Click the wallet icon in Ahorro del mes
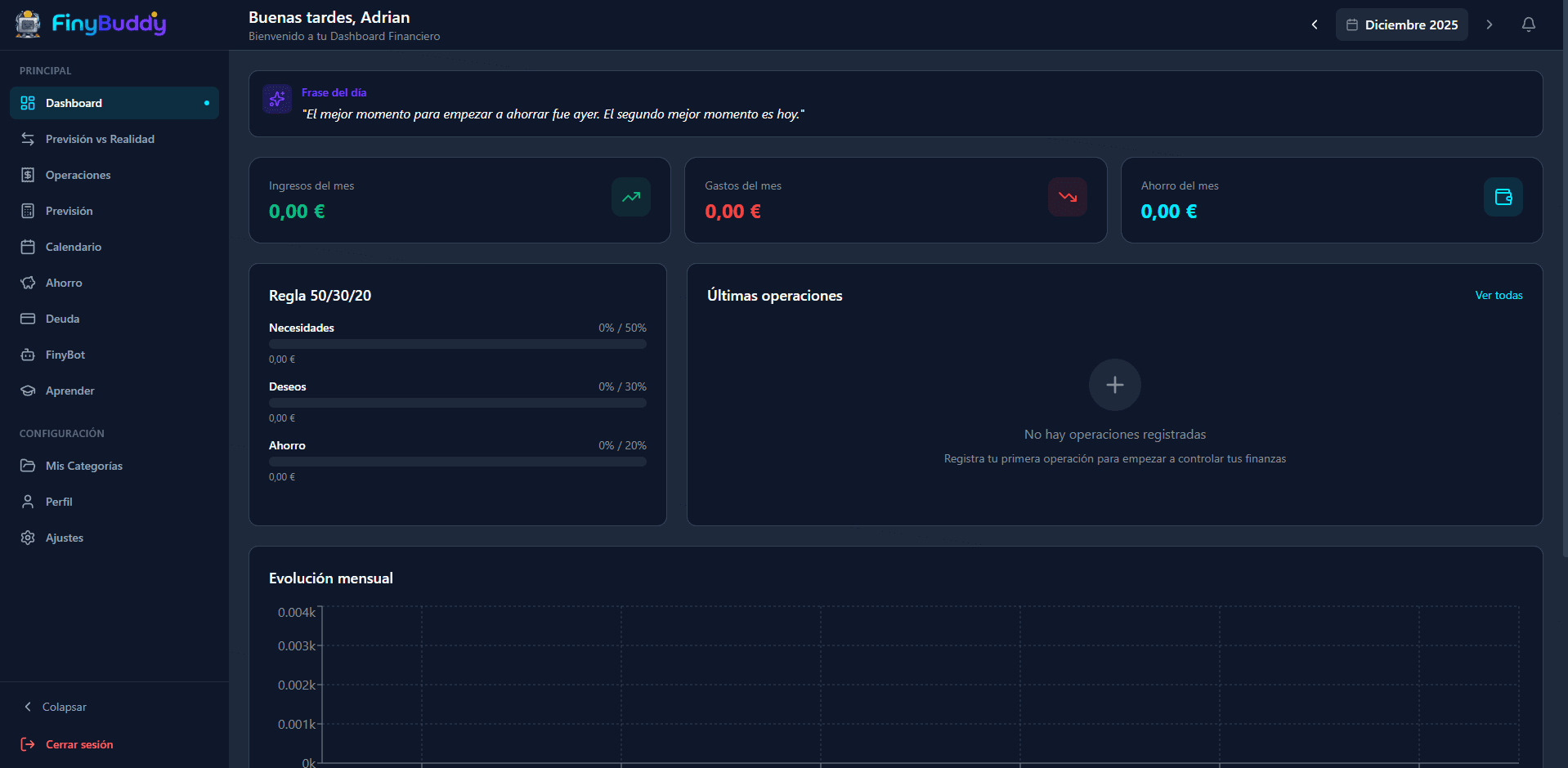Viewport: 1568px width, 768px height. [x=1503, y=197]
